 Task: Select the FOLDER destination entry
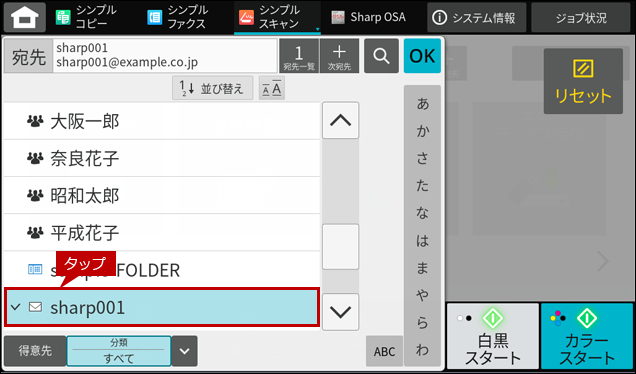coord(162,270)
